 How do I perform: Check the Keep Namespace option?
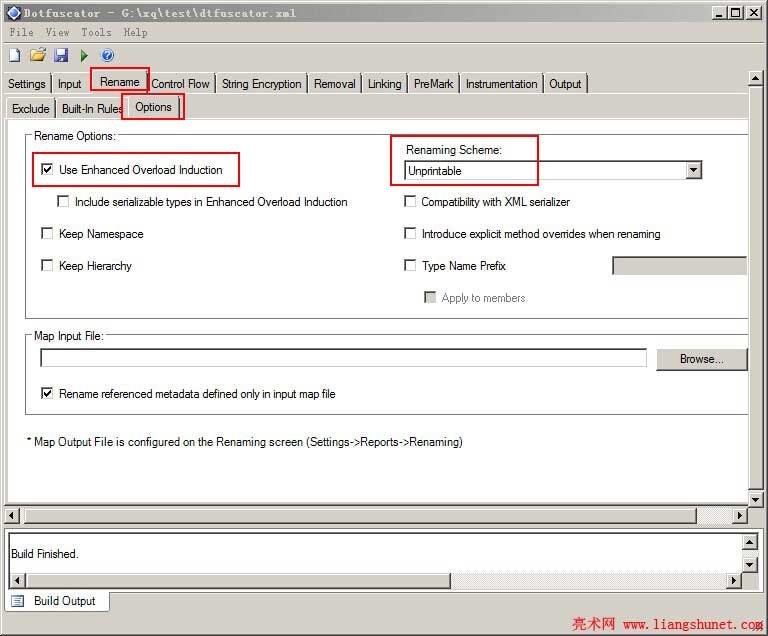tap(47, 233)
